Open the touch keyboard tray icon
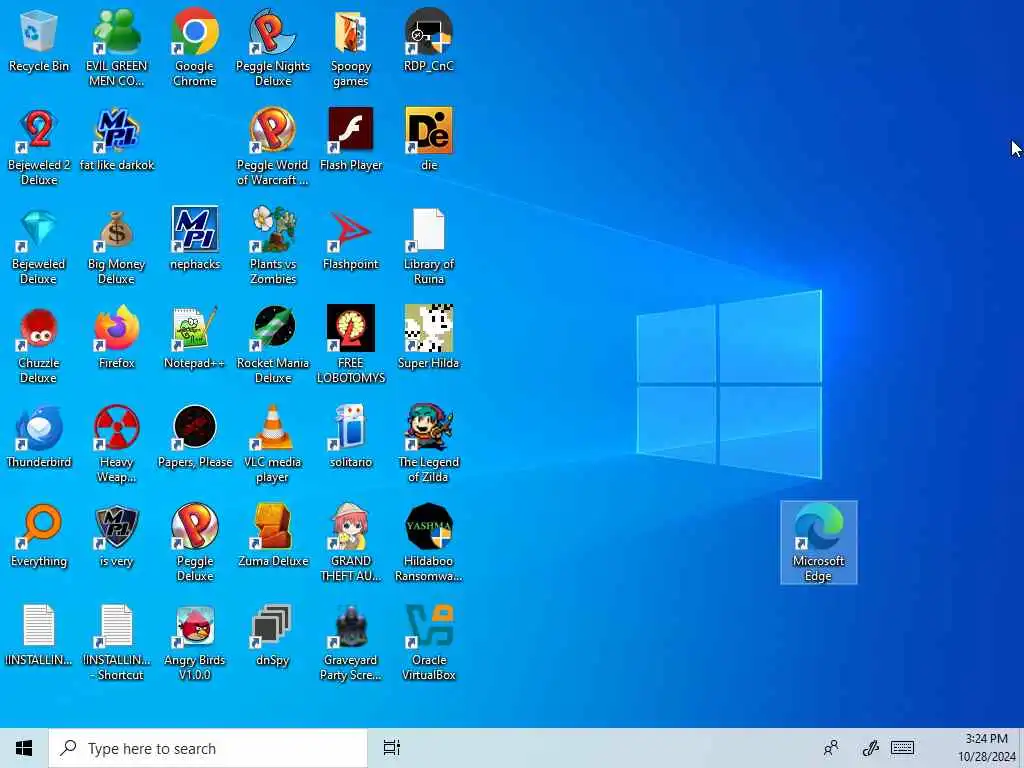 click(x=903, y=748)
